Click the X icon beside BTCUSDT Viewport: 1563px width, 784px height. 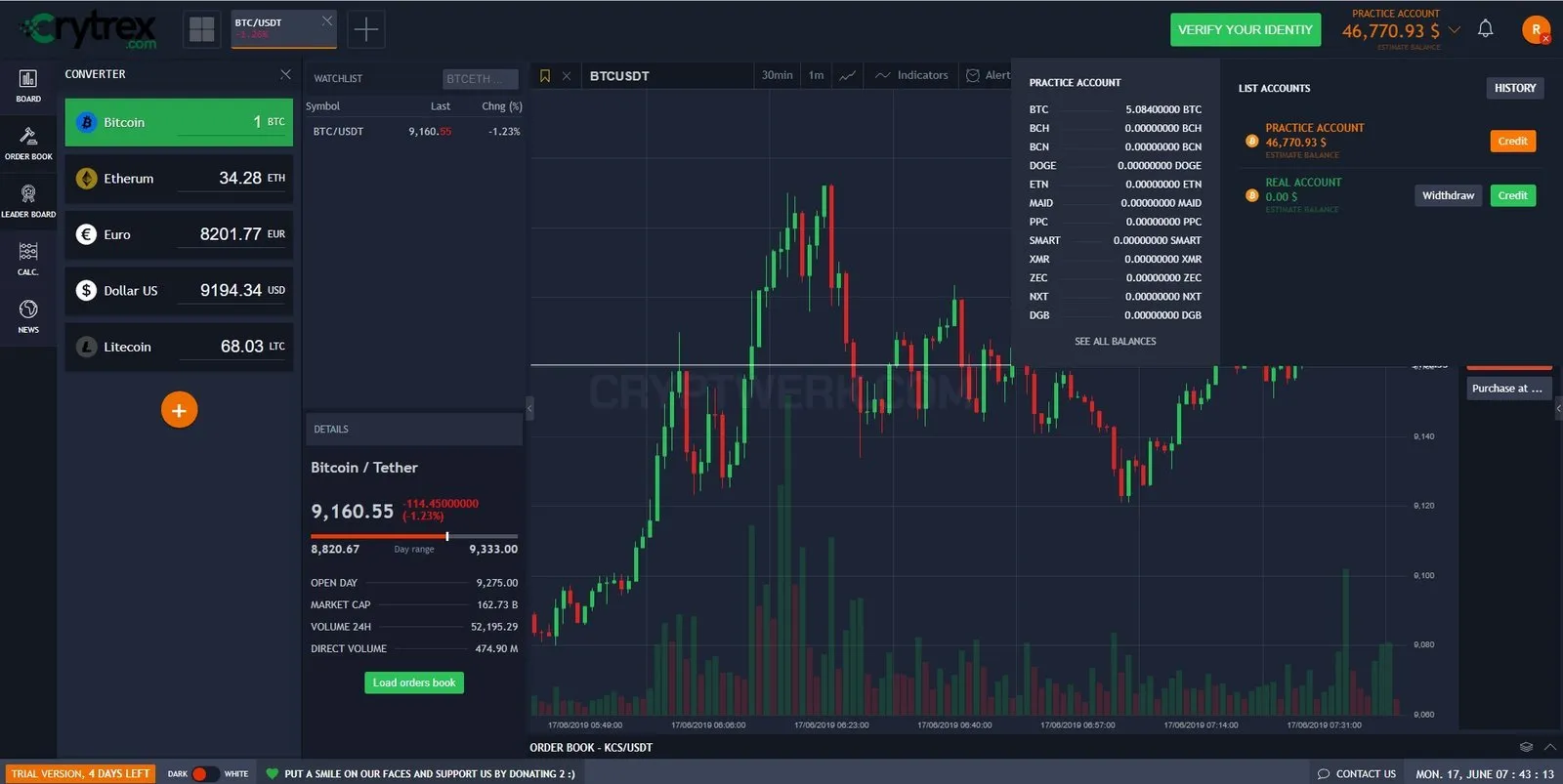[x=567, y=75]
